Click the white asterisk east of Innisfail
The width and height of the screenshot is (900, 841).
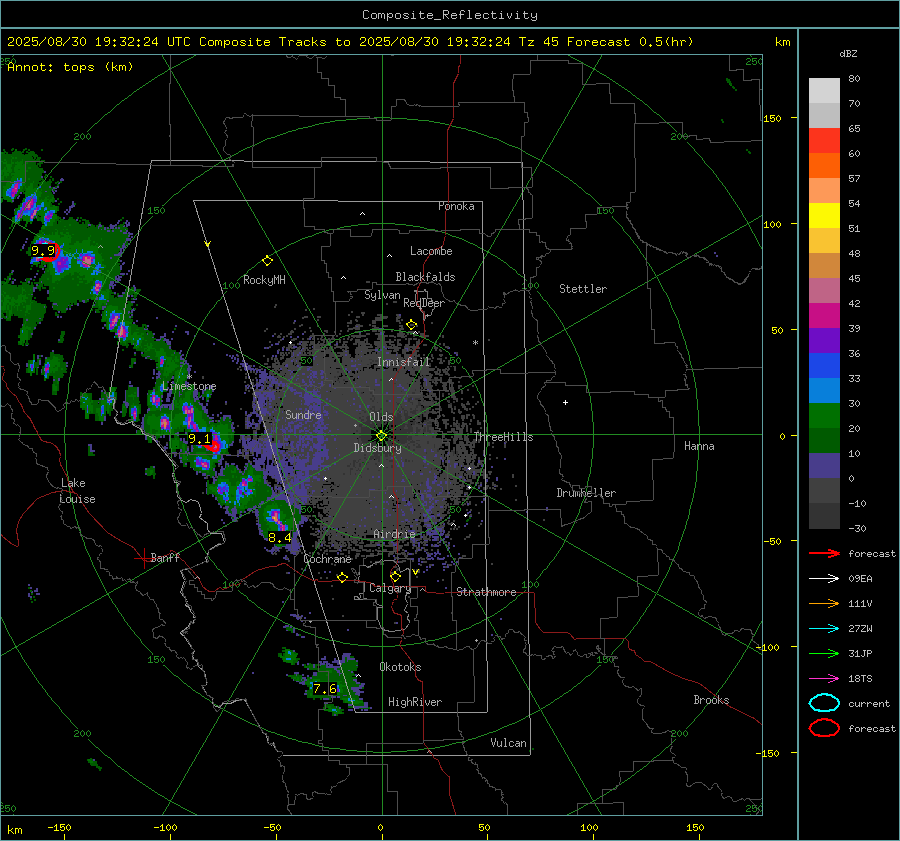(475, 343)
